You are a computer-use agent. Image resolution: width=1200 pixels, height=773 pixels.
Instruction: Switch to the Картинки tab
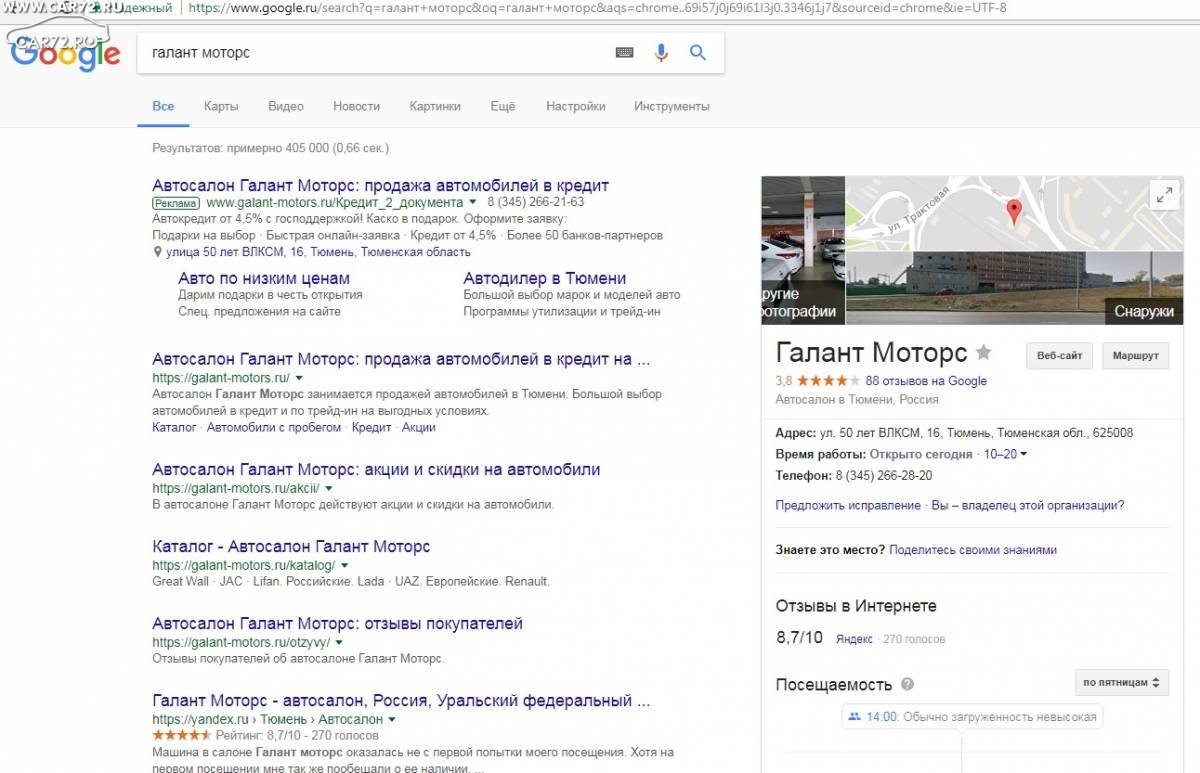coord(435,106)
